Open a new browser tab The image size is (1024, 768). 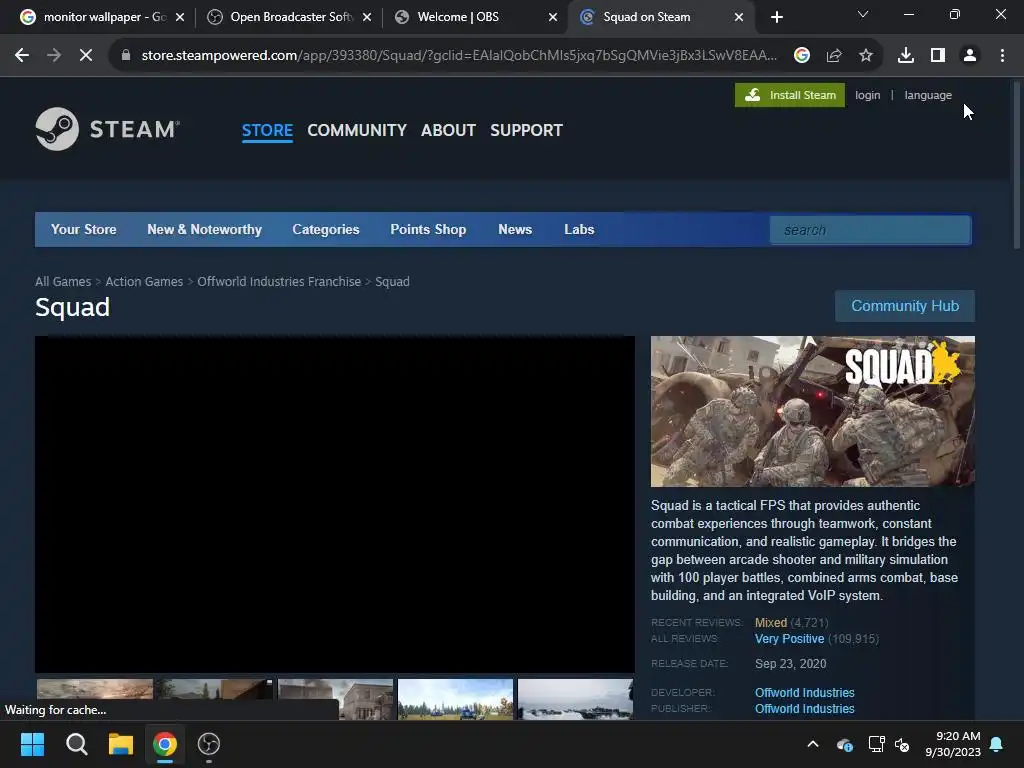click(x=776, y=17)
